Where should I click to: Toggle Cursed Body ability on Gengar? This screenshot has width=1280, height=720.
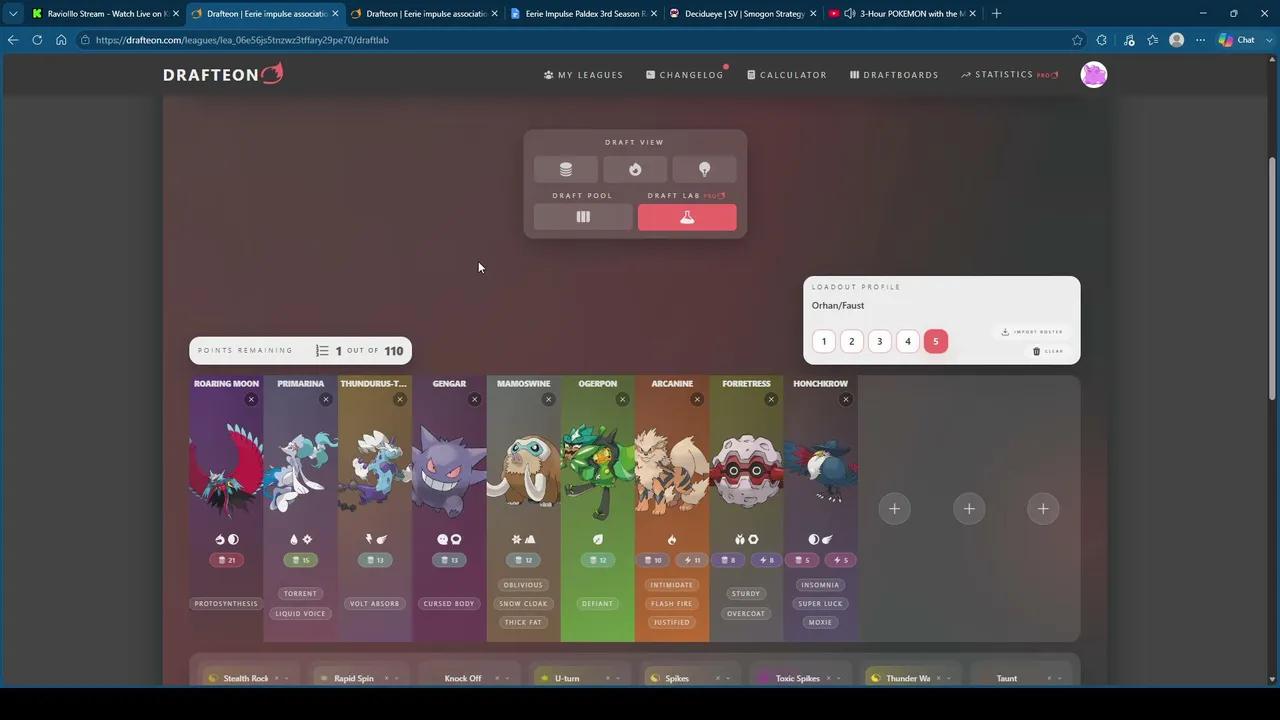pyautogui.click(x=449, y=604)
